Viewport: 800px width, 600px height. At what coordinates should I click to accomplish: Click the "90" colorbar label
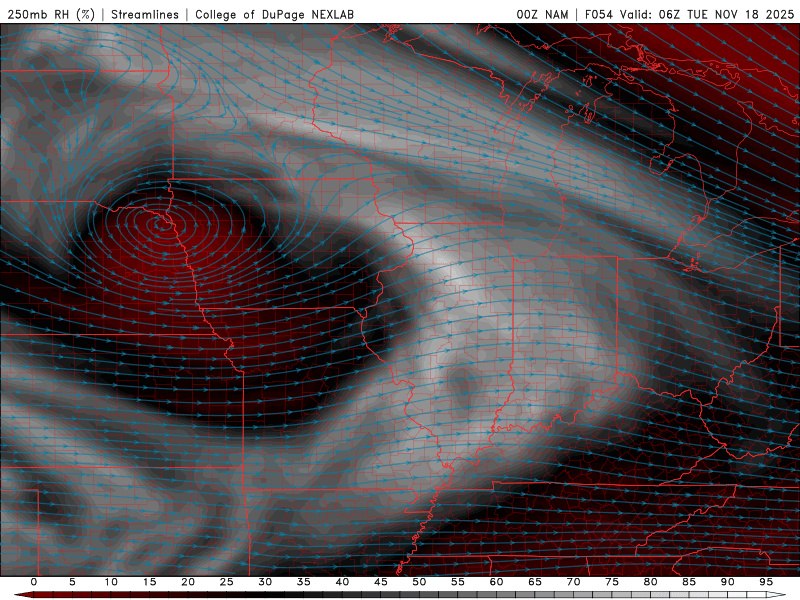(x=728, y=582)
